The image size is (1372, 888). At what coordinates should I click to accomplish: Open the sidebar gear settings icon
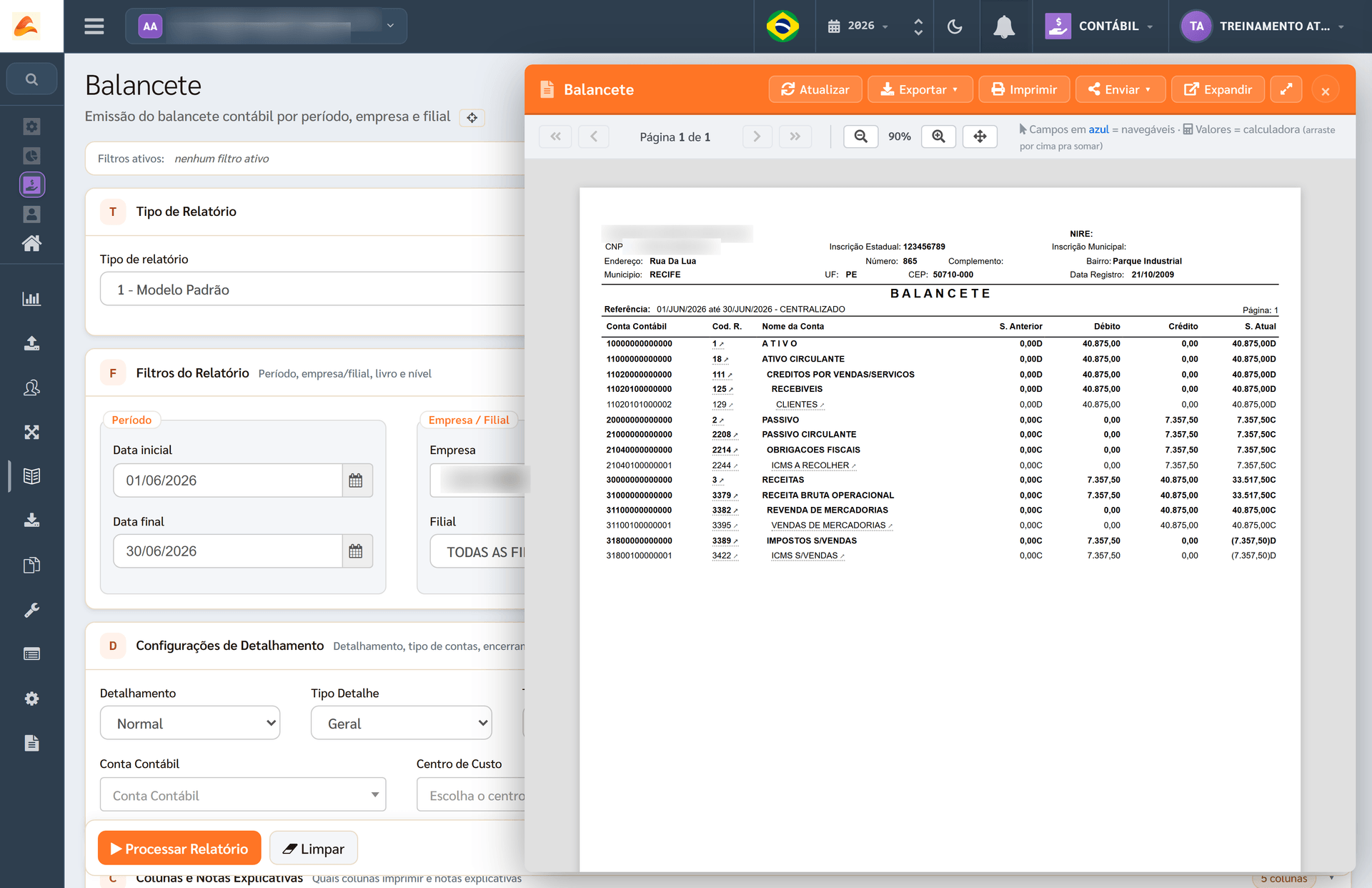[x=31, y=699]
